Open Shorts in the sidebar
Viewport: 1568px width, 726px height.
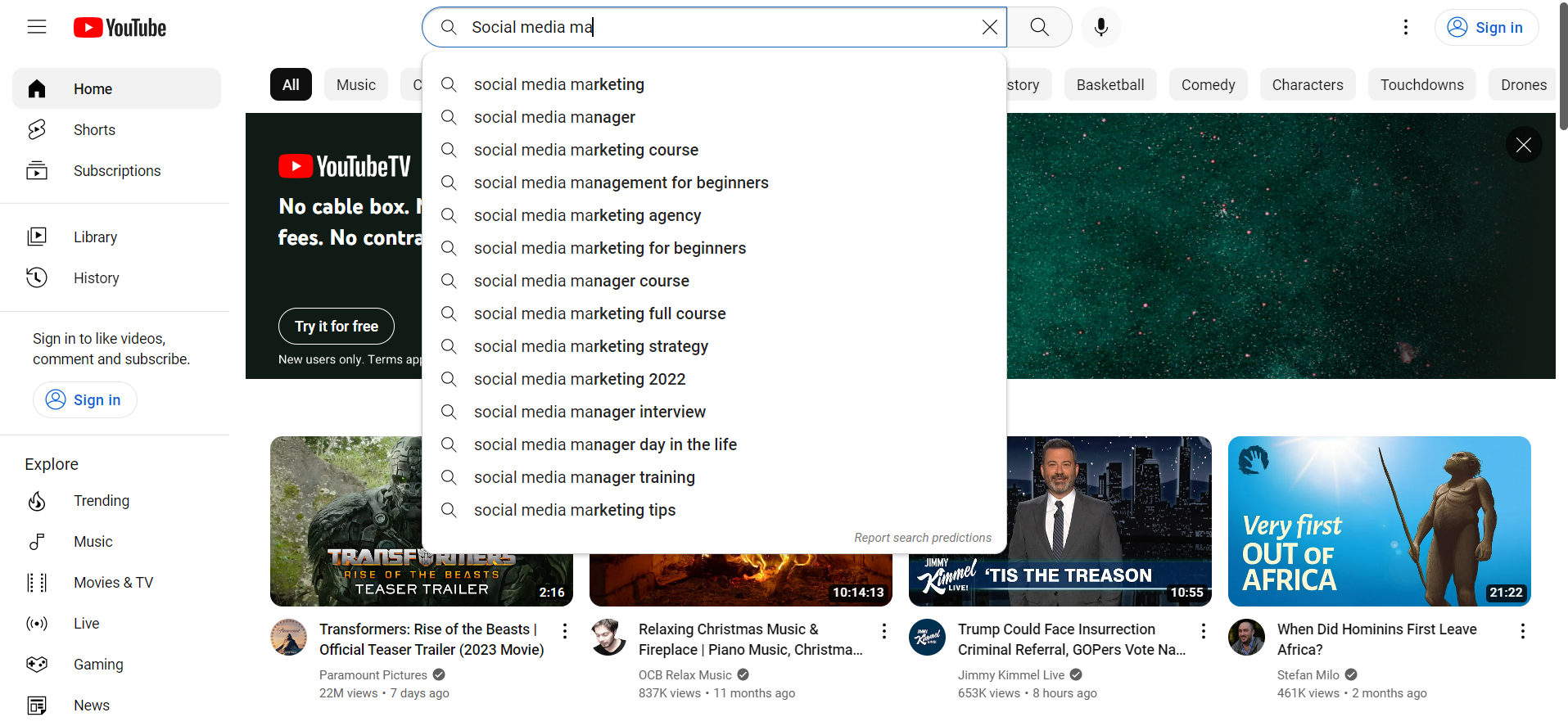tap(116, 129)
